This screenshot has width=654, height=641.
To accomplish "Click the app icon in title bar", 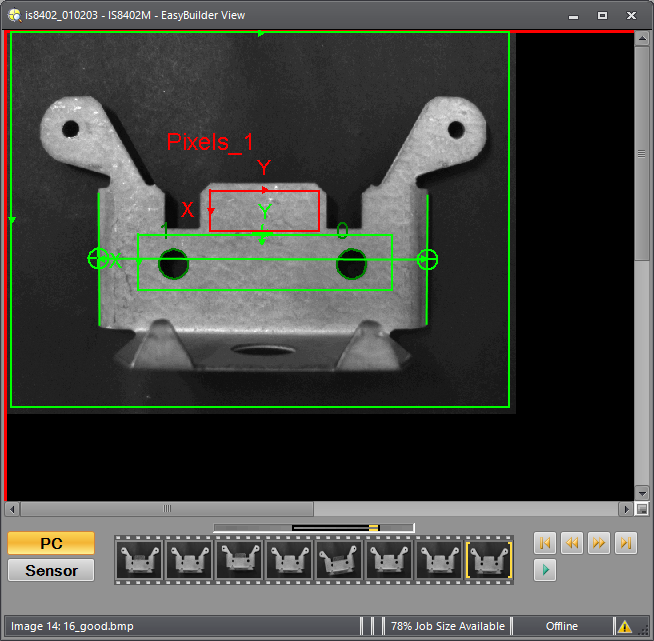I will pos(12,15).
